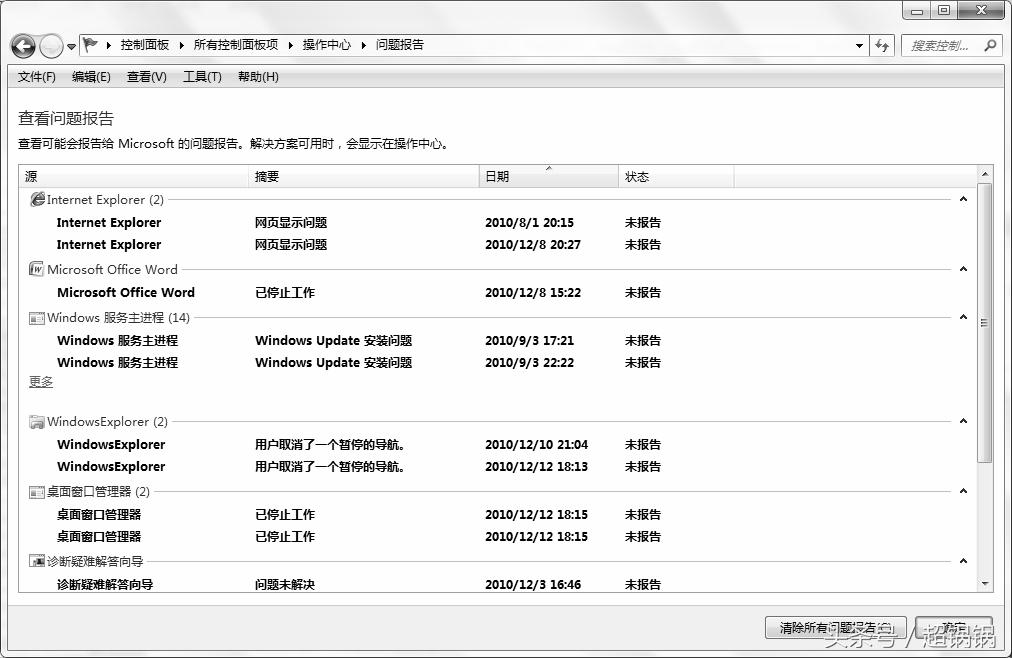Open the 查看 menu
Screen dimensions: 1012x658
tap(145, 77)
